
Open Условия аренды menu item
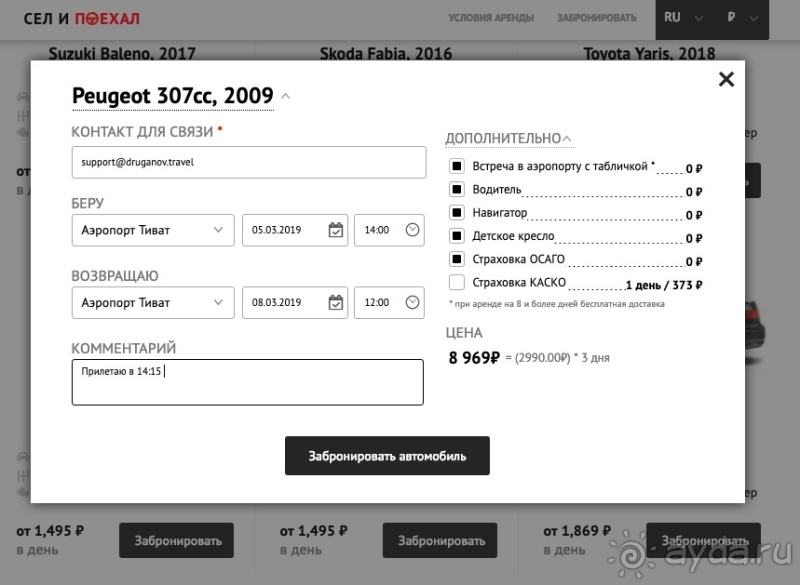490,18
